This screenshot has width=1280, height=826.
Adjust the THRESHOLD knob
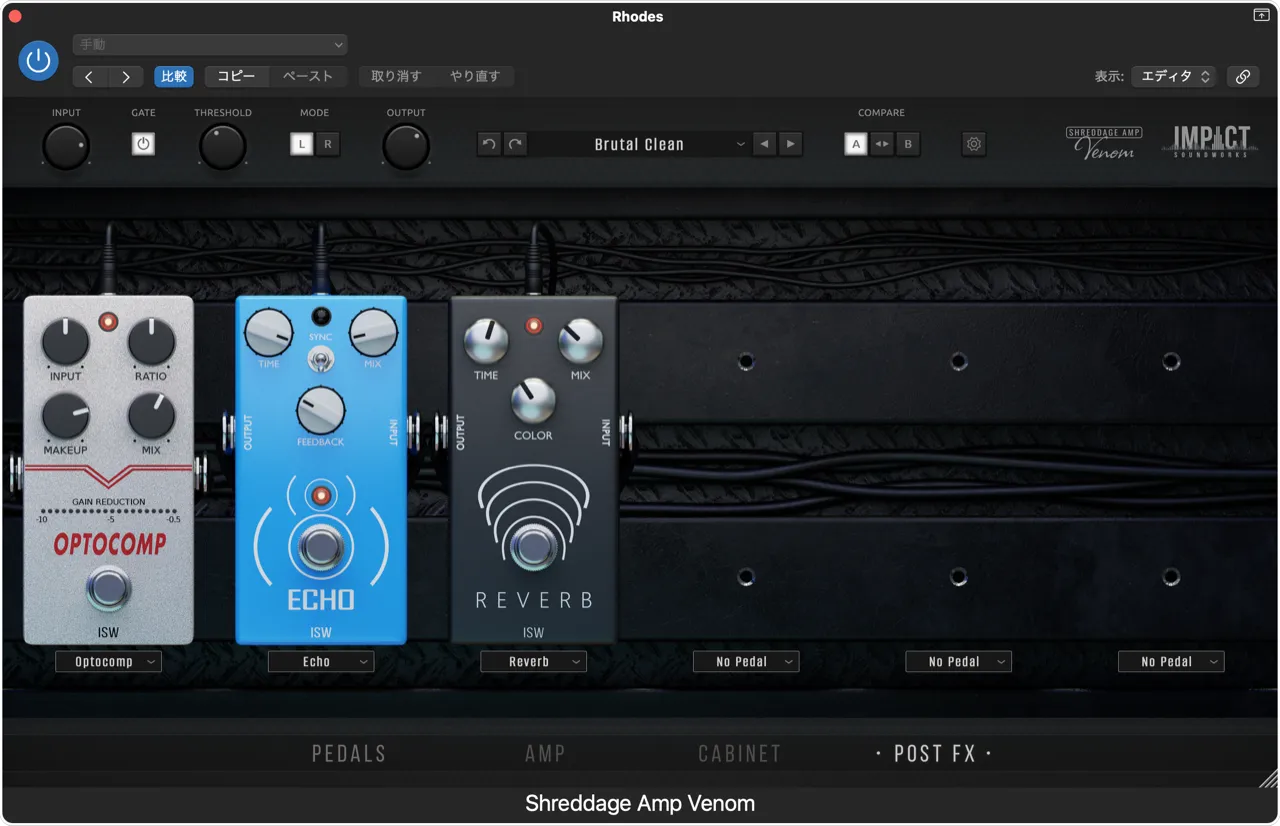(x=222, y=145)
